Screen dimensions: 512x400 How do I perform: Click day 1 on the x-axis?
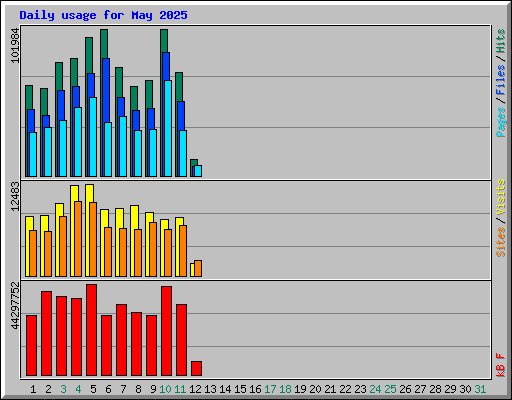coord(33,389)
